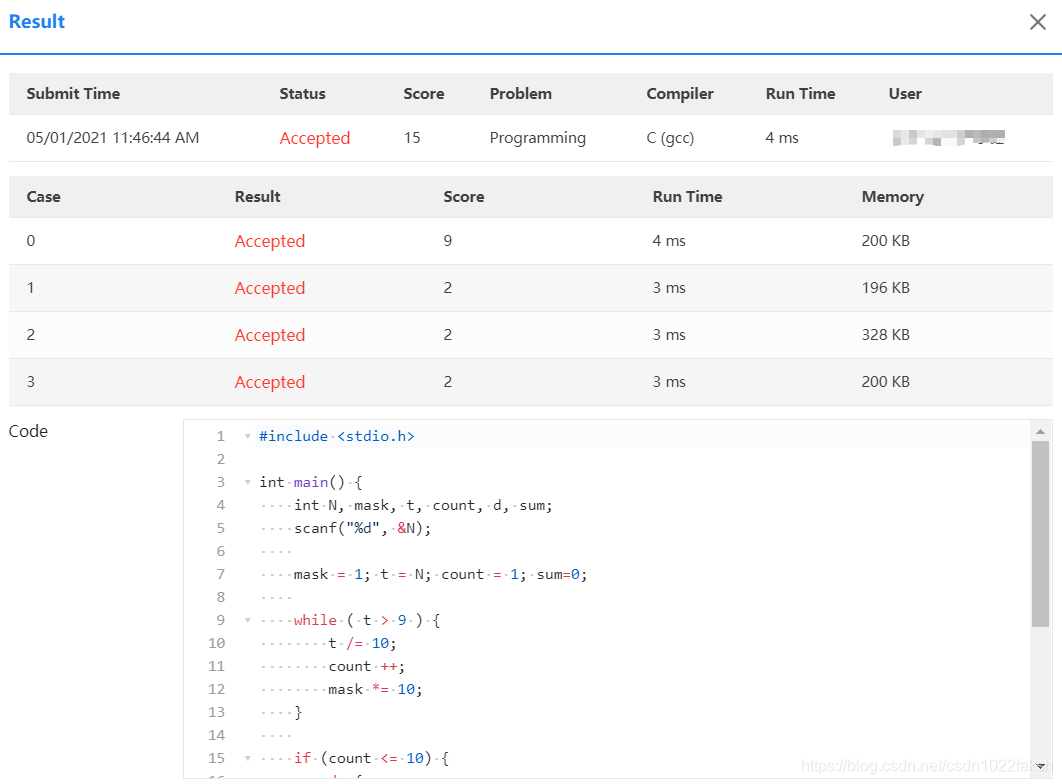Click the code scrollbar up arrow
The height and width of the screenshot is (784, 1062).
click(1040, 431)
